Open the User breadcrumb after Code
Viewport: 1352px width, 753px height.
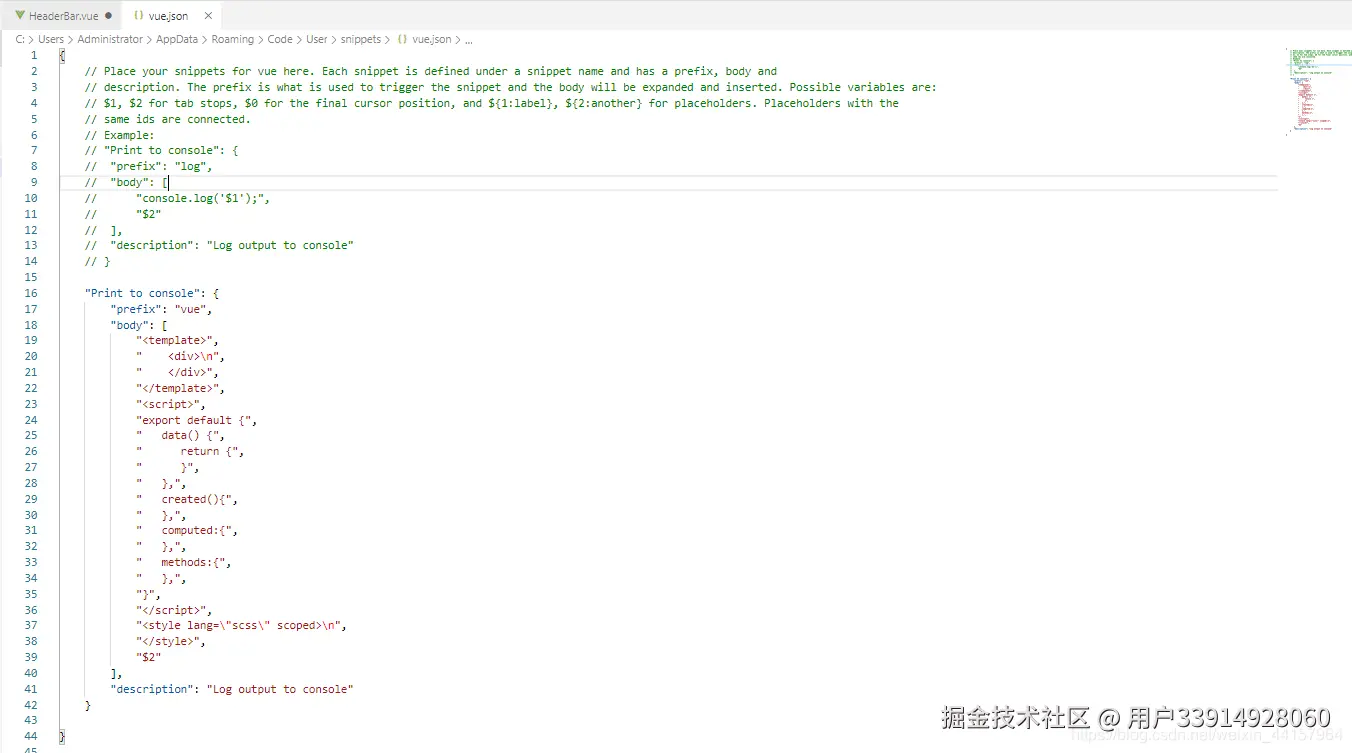coord(317,39)
